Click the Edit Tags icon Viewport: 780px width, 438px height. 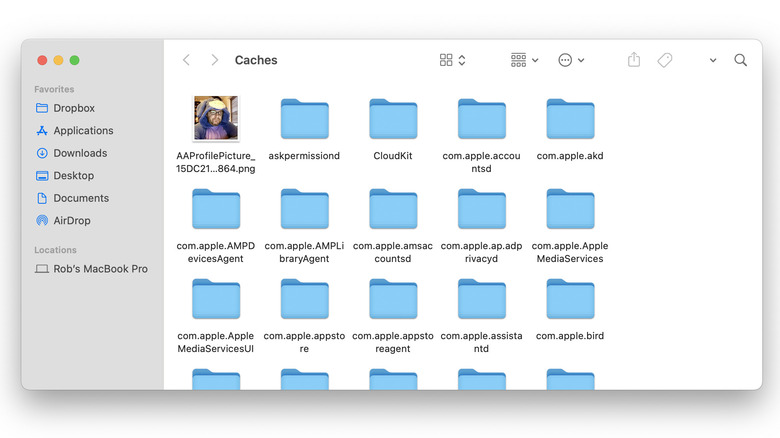664,60
